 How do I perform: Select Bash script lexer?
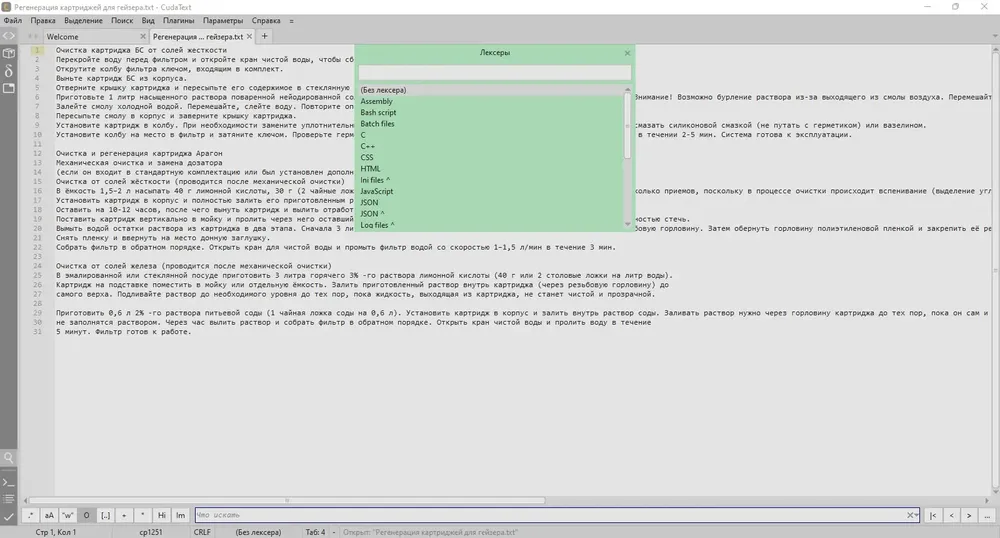click(490, 112)
